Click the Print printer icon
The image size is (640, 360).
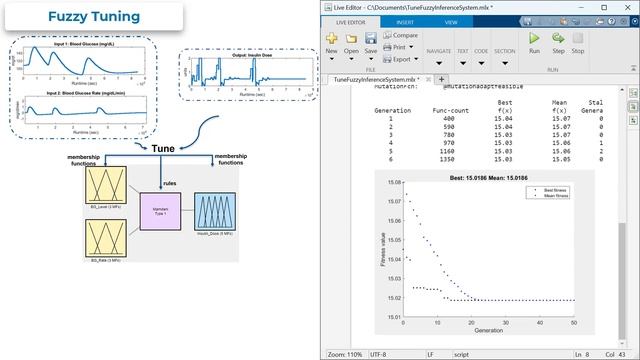coord(387,47)
